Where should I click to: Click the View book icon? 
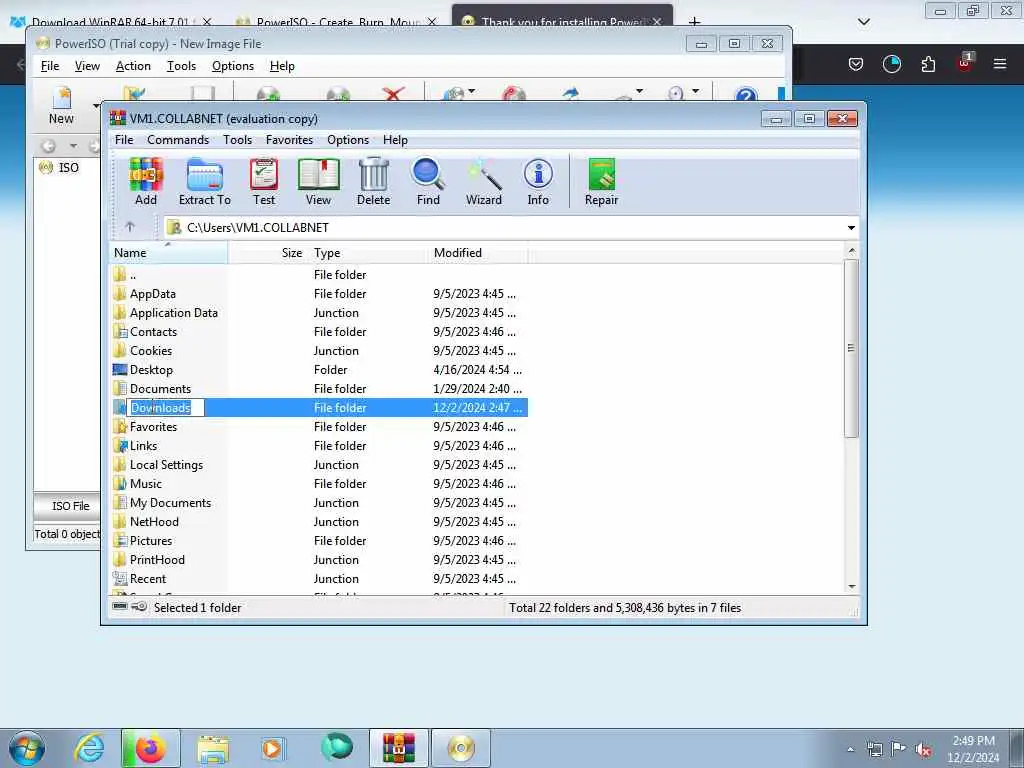click(x=319, y=182)
